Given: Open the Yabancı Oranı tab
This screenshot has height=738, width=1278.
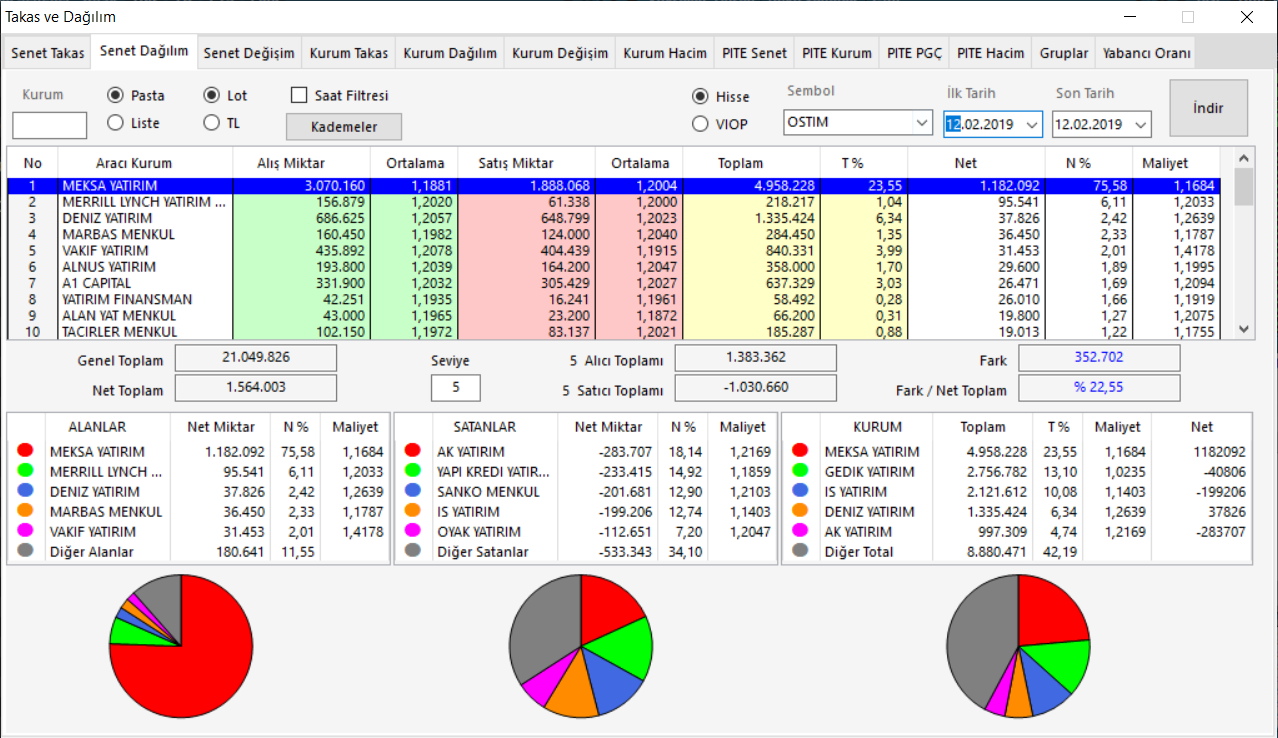Looking at the screenshot, I should point(1146,53).
